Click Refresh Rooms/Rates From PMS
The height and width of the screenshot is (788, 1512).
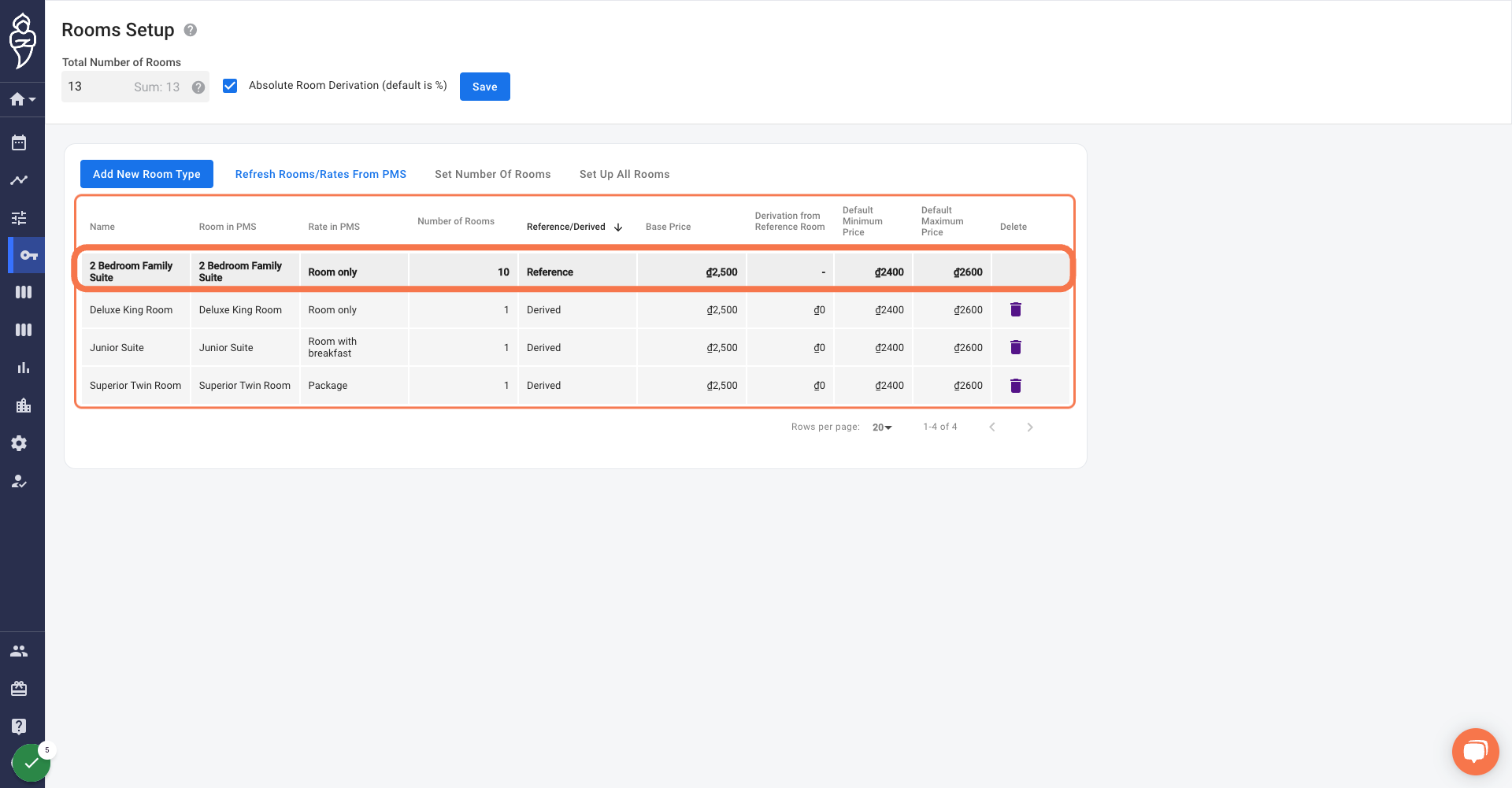321,174
